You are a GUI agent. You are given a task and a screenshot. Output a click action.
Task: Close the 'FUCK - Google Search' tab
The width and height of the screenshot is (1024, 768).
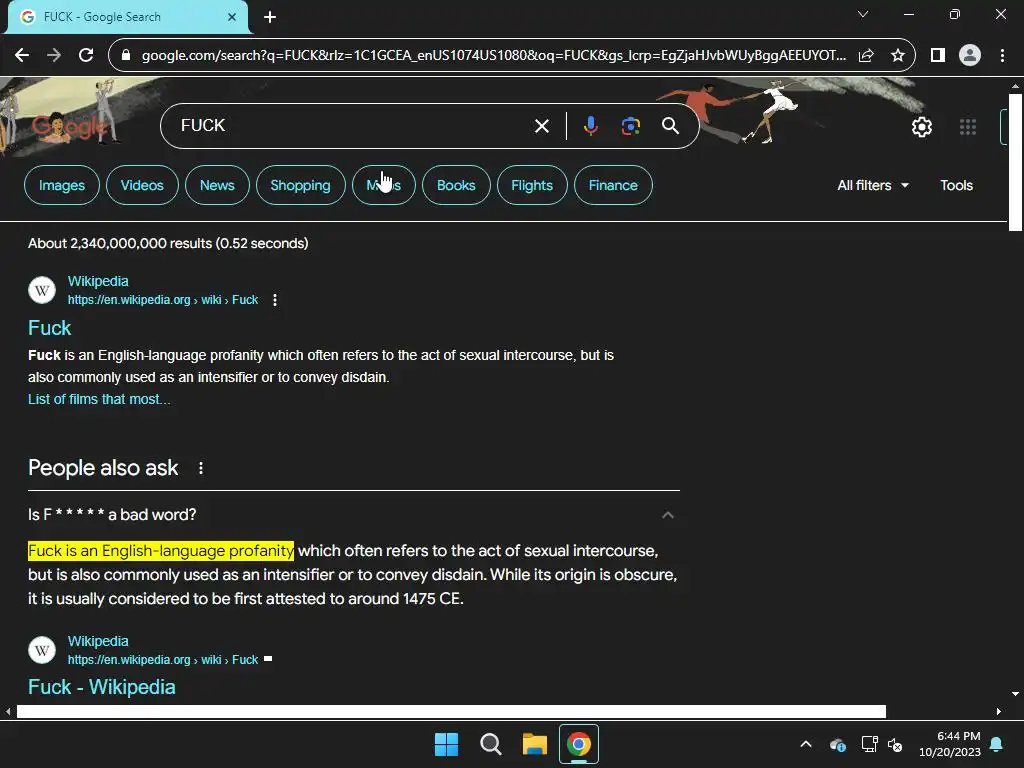pyautogui.click(x=232, y=17)
